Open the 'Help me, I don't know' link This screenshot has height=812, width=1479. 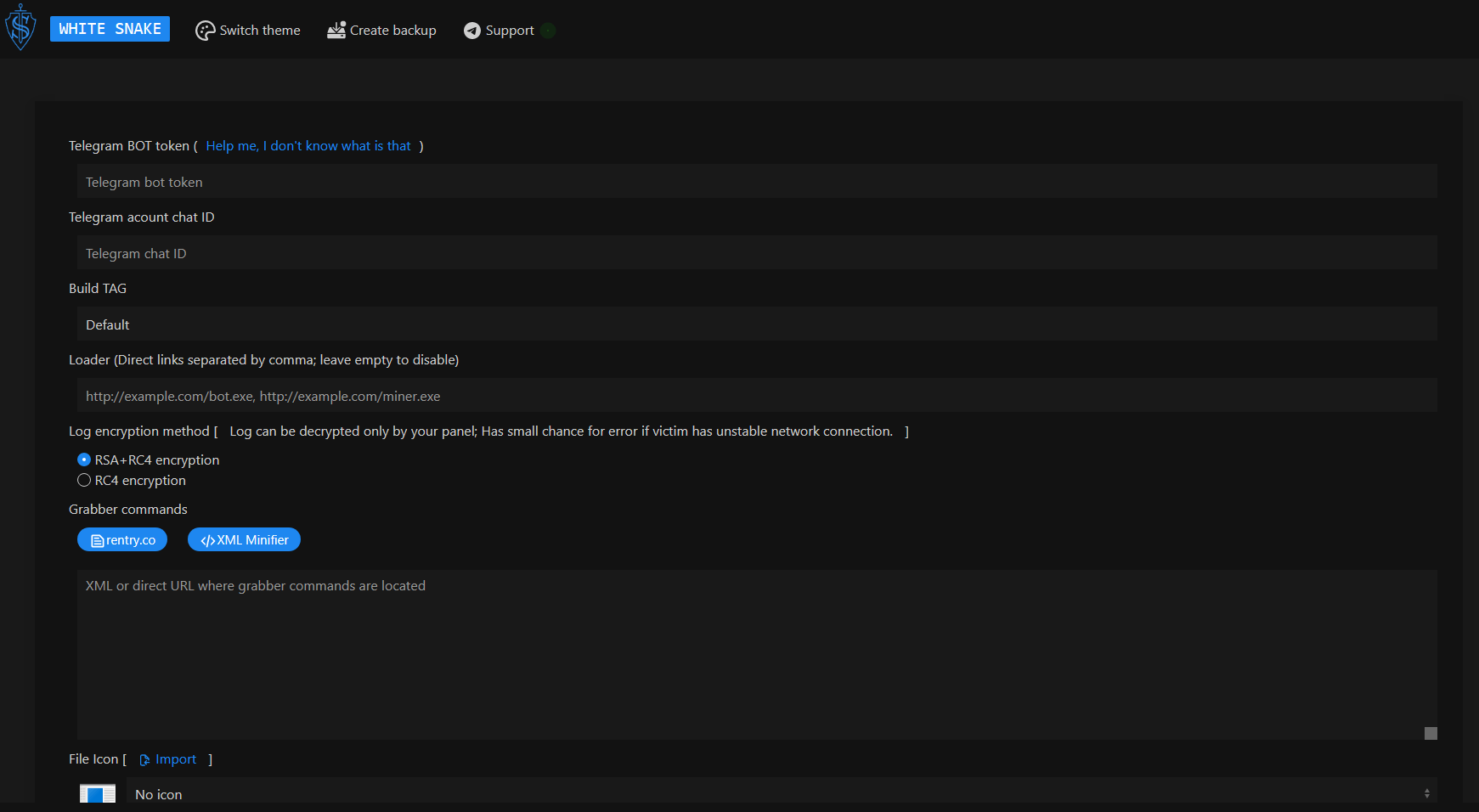pos(308,146)
